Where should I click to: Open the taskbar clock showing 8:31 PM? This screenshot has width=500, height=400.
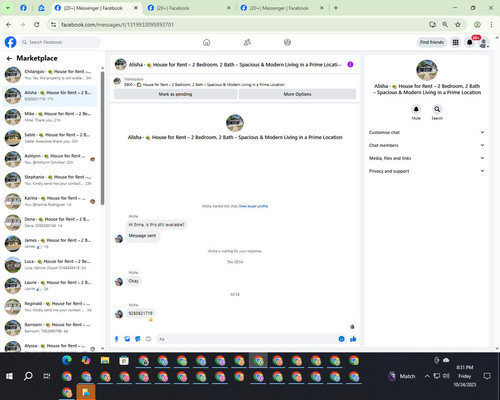click(465, 376)
